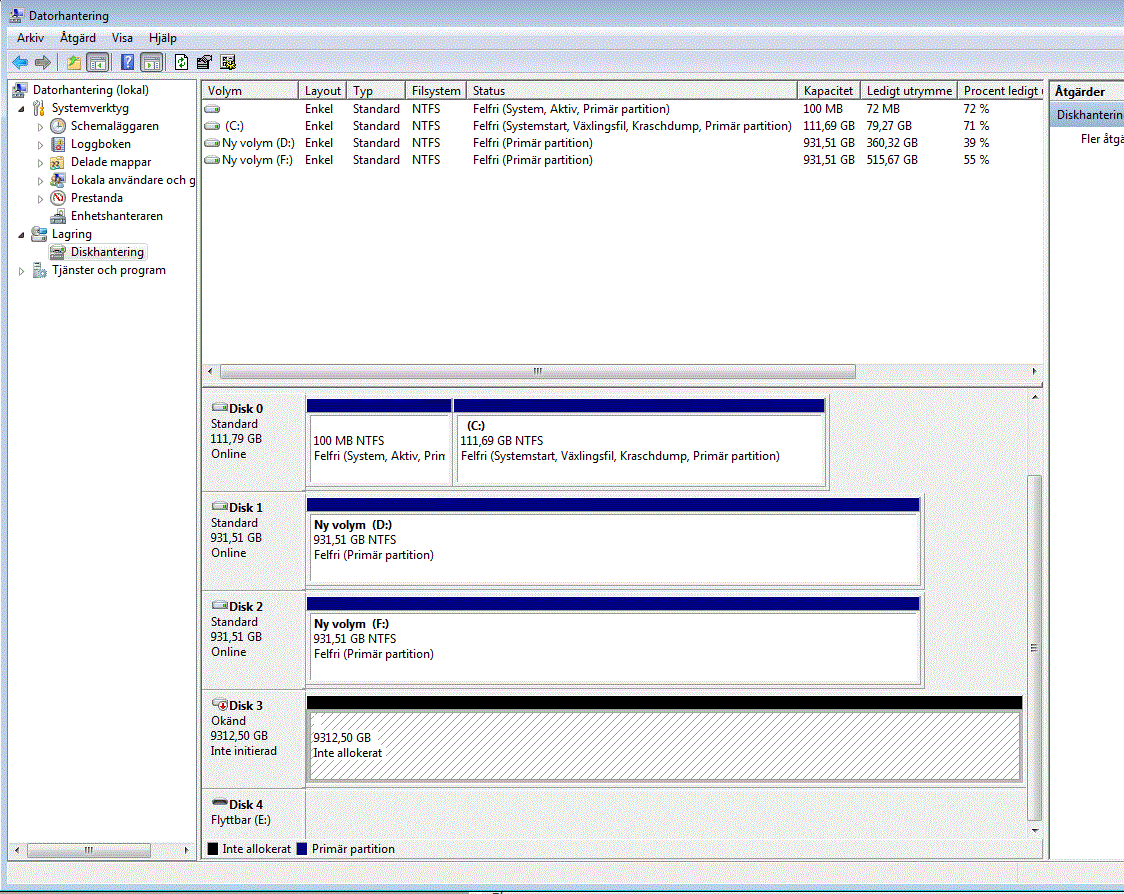Expand the Delade mappar tree node

[x=40, y=163]
